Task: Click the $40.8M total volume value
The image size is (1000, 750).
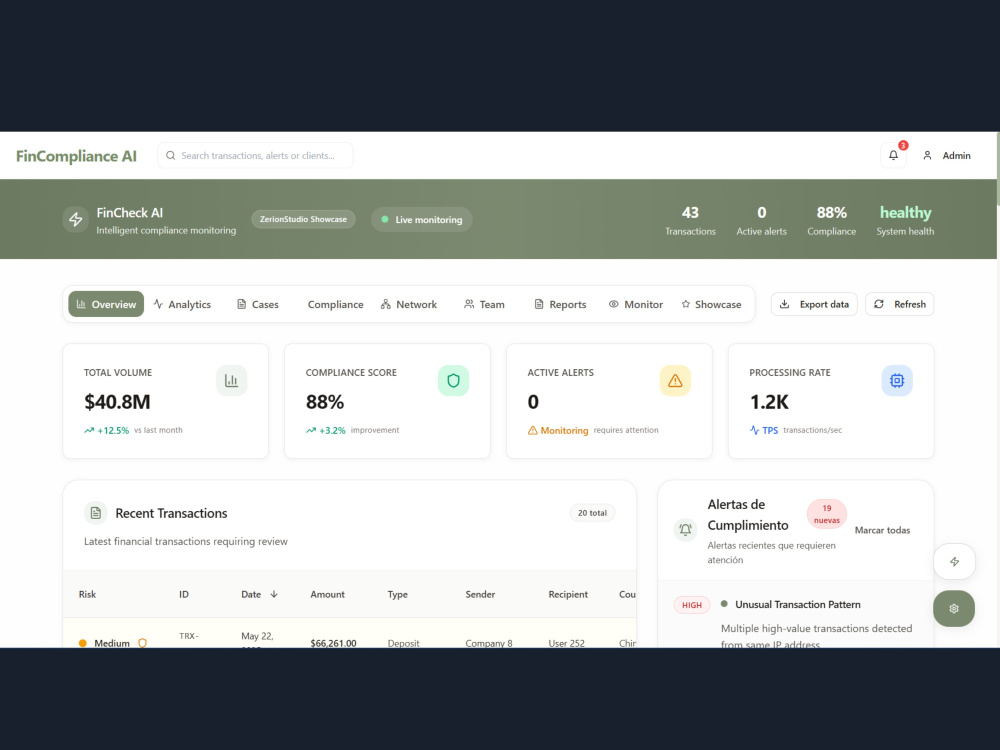Action: pyautogui.click(x=117, y=402)
